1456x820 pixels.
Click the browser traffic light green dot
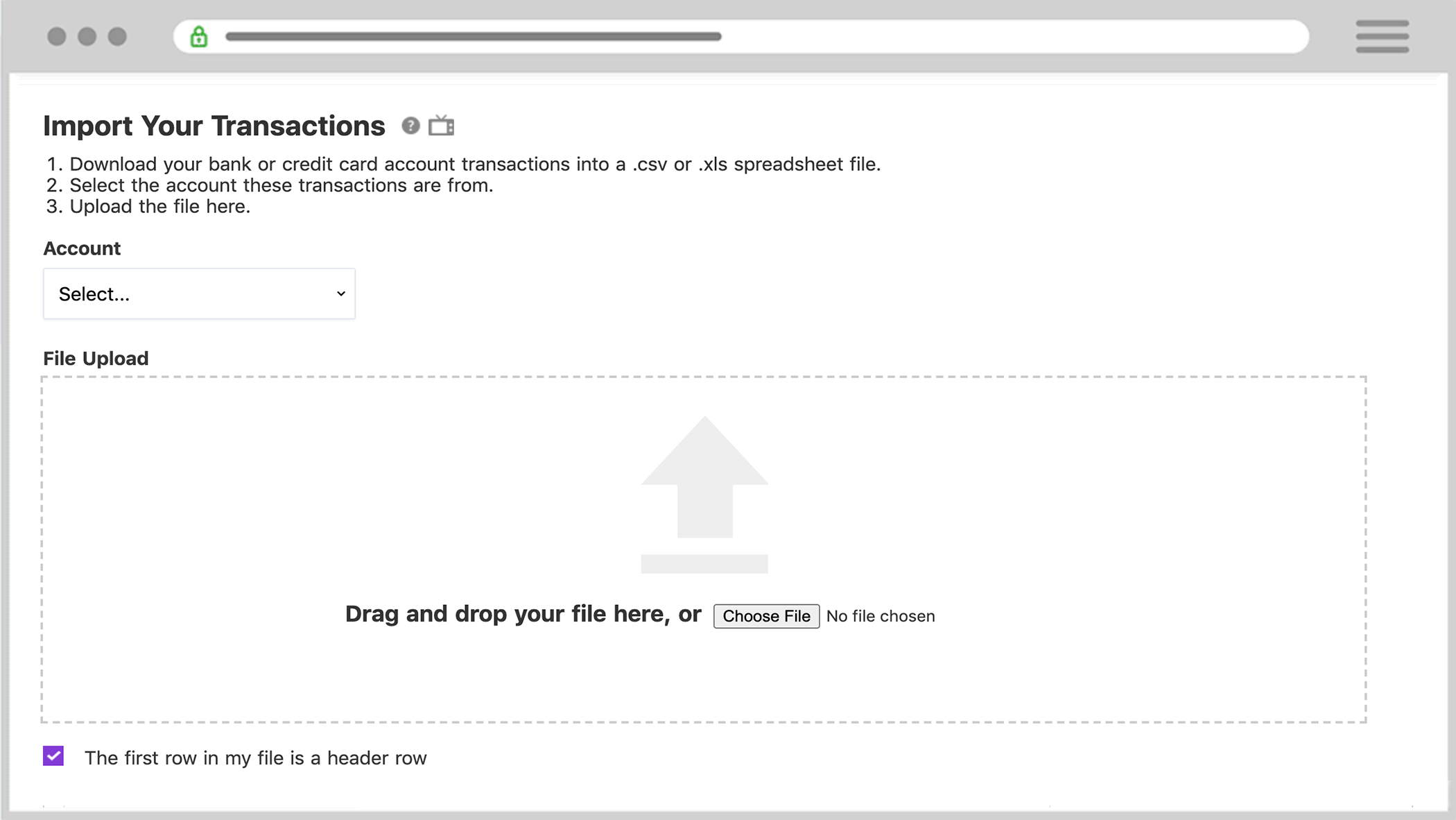117,36
